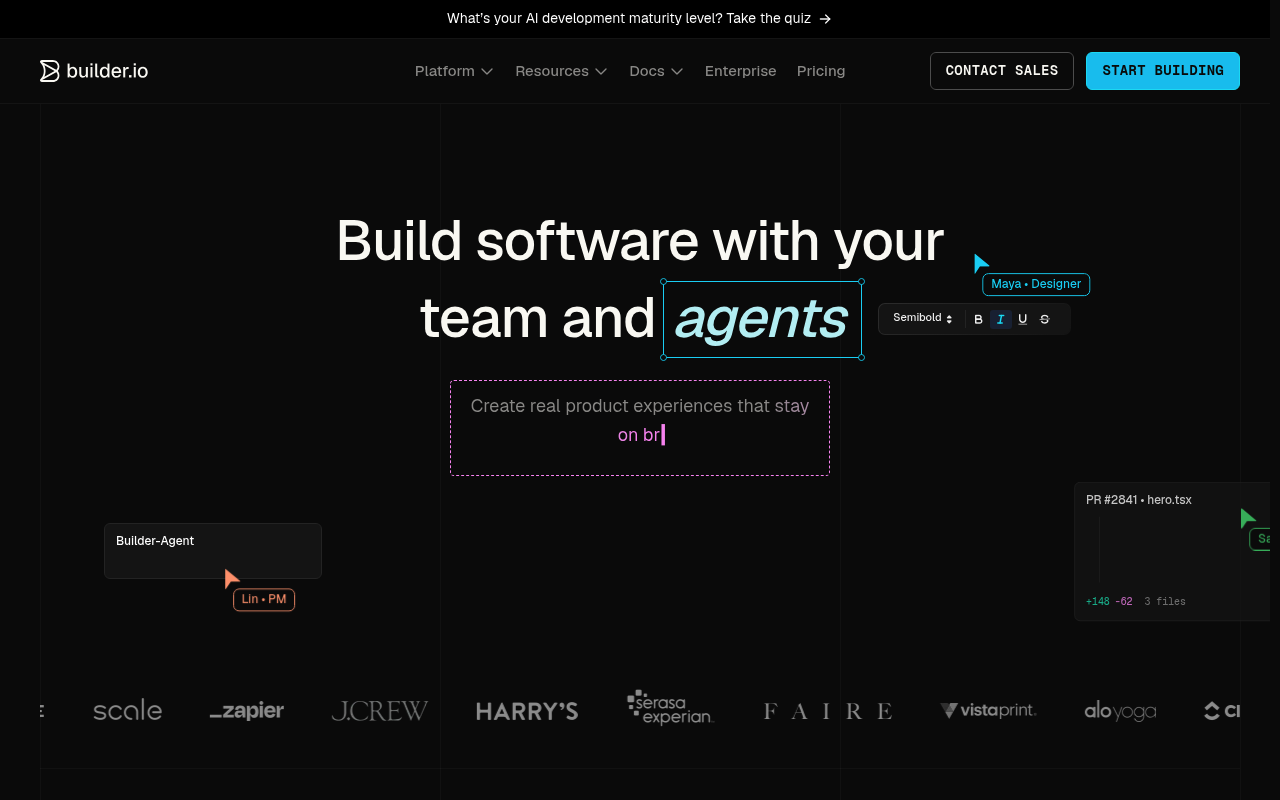Open the Pricing page
The image size is (1280, 800).
pyautogui.click(x=821, y=71)
